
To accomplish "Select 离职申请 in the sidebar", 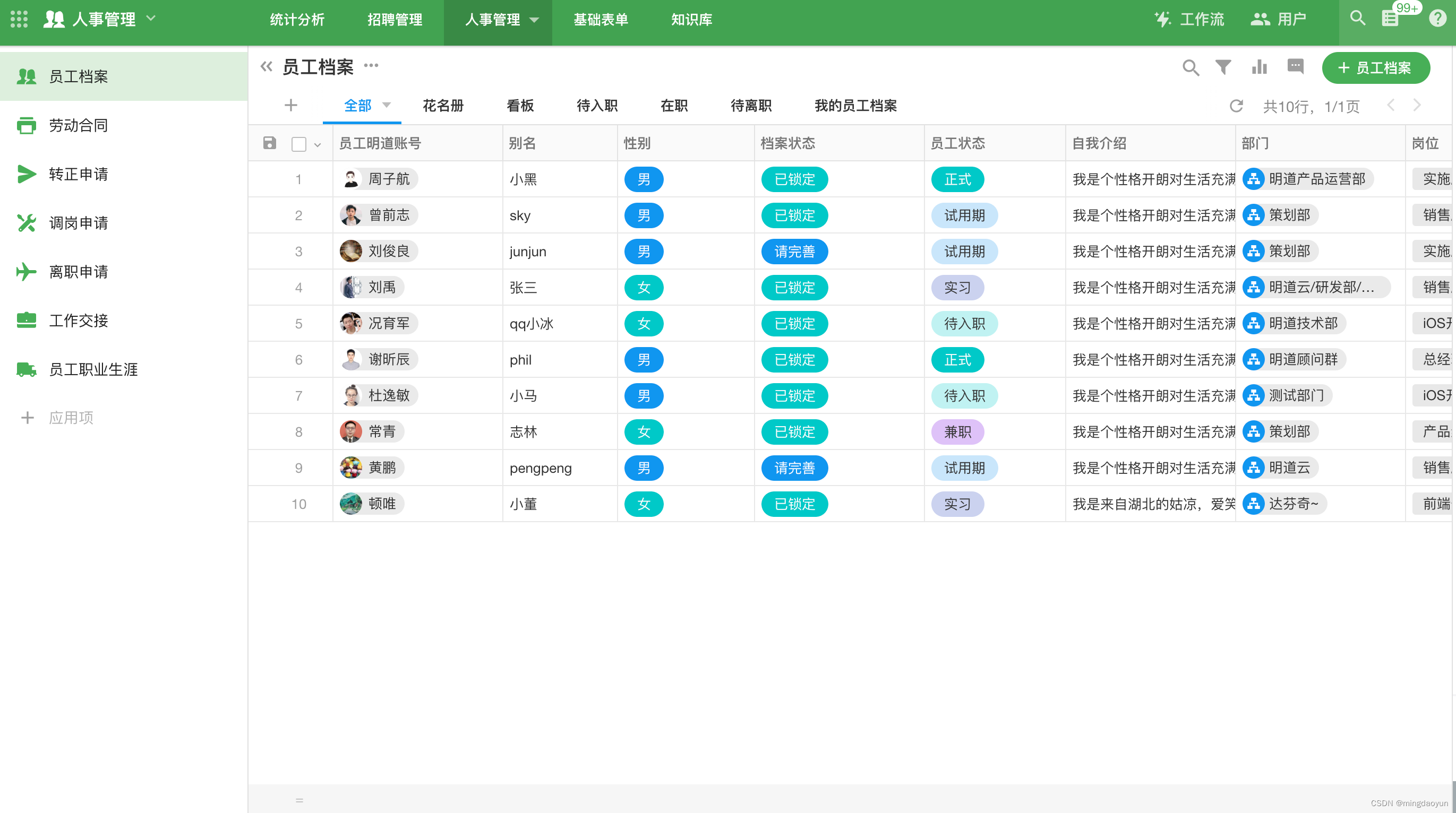I will 79,272.
